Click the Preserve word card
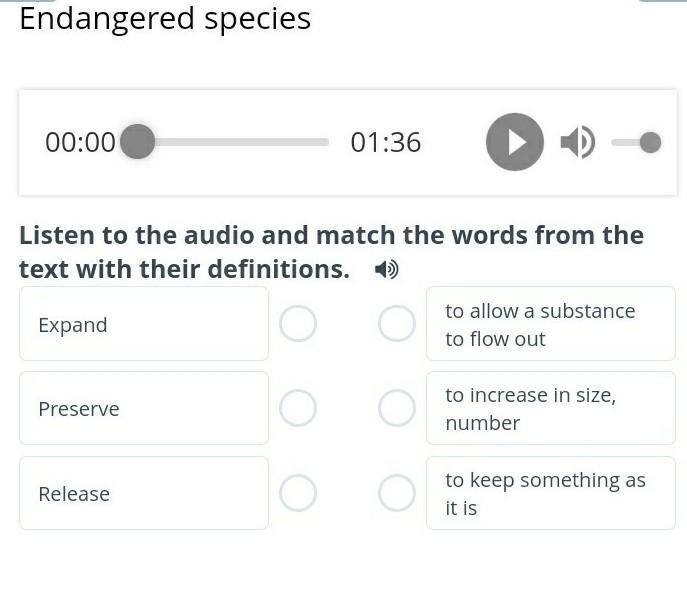Screen dimensions: 687x589 click(144, 408)
